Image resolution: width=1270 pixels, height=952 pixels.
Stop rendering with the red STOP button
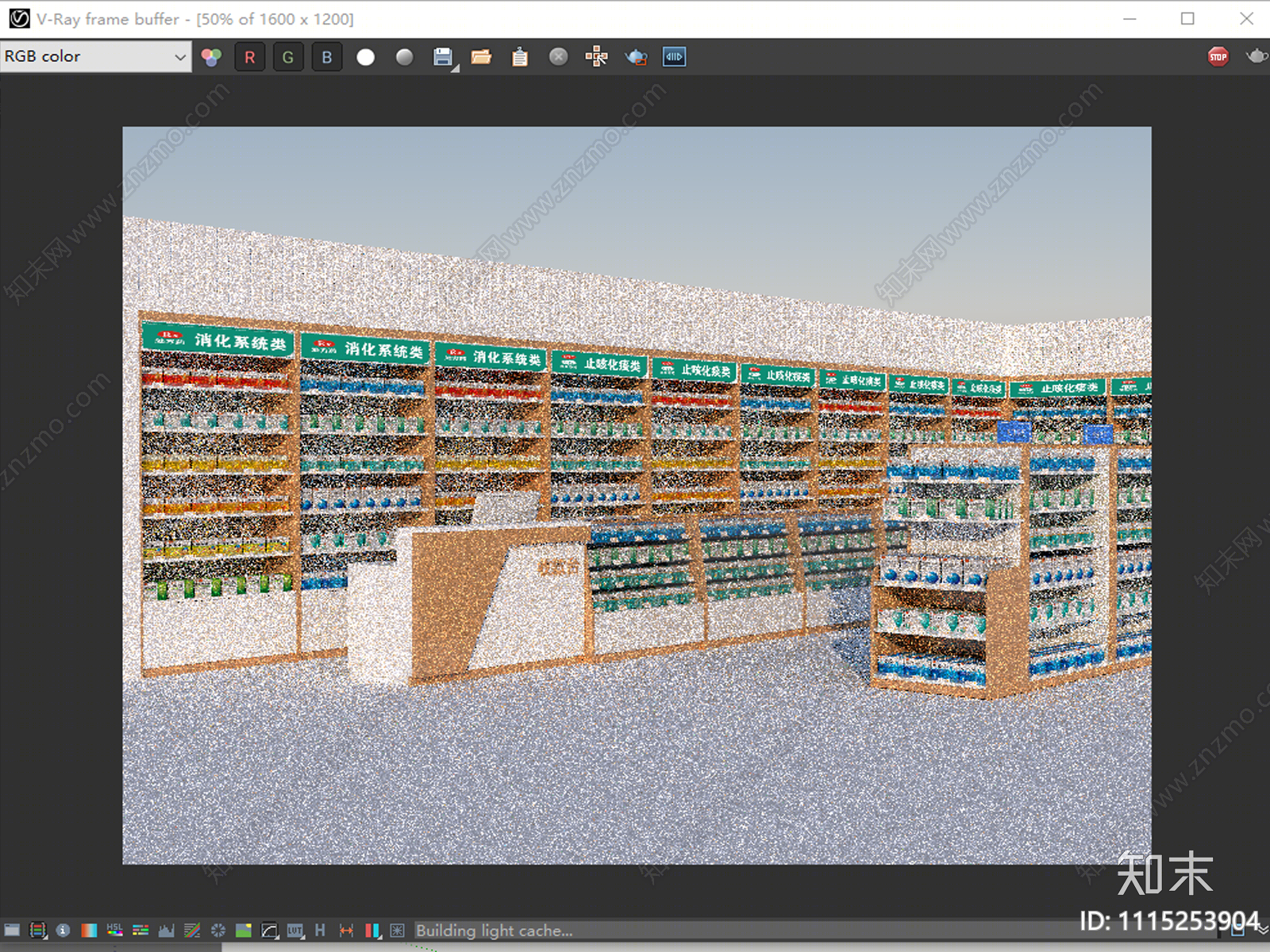click(x=1218, y=56)
